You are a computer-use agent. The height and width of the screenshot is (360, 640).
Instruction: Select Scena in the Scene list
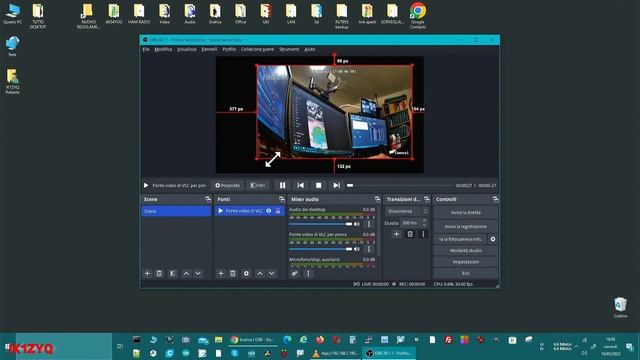(176, 211)
